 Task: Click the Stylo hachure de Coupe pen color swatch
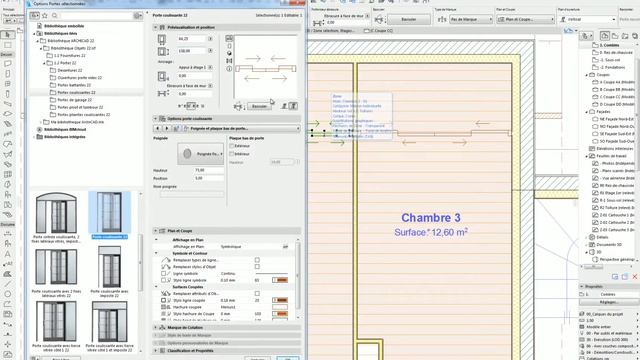click(280, 314)
